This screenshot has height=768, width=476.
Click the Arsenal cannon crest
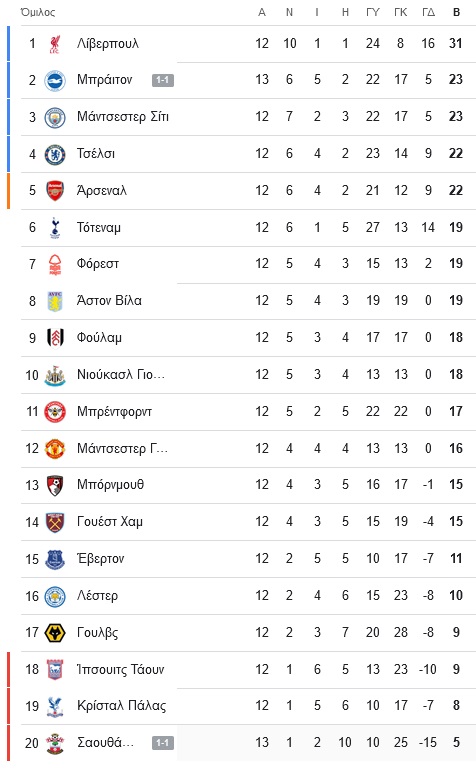pos(55,191)
